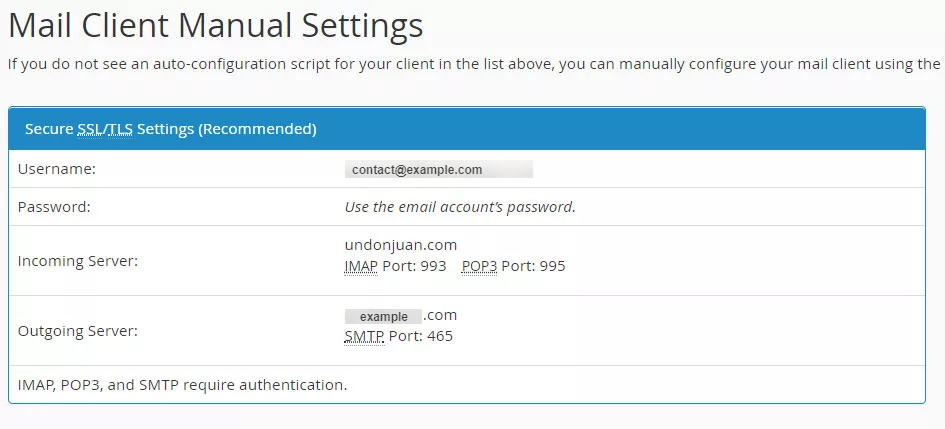Click the POP3 abbreviation under Incoming Server
The image size is (945, 429).
point(479,266)
